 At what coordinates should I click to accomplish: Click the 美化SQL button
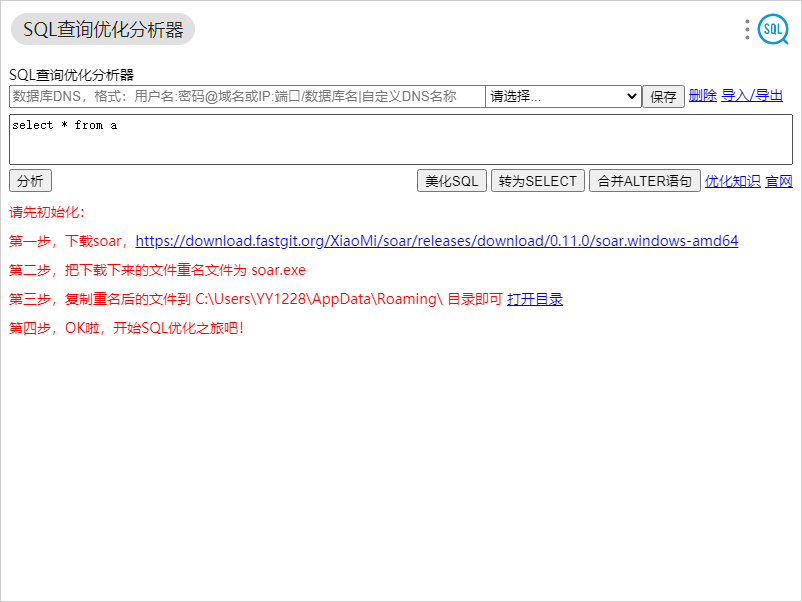pos(452,181)
